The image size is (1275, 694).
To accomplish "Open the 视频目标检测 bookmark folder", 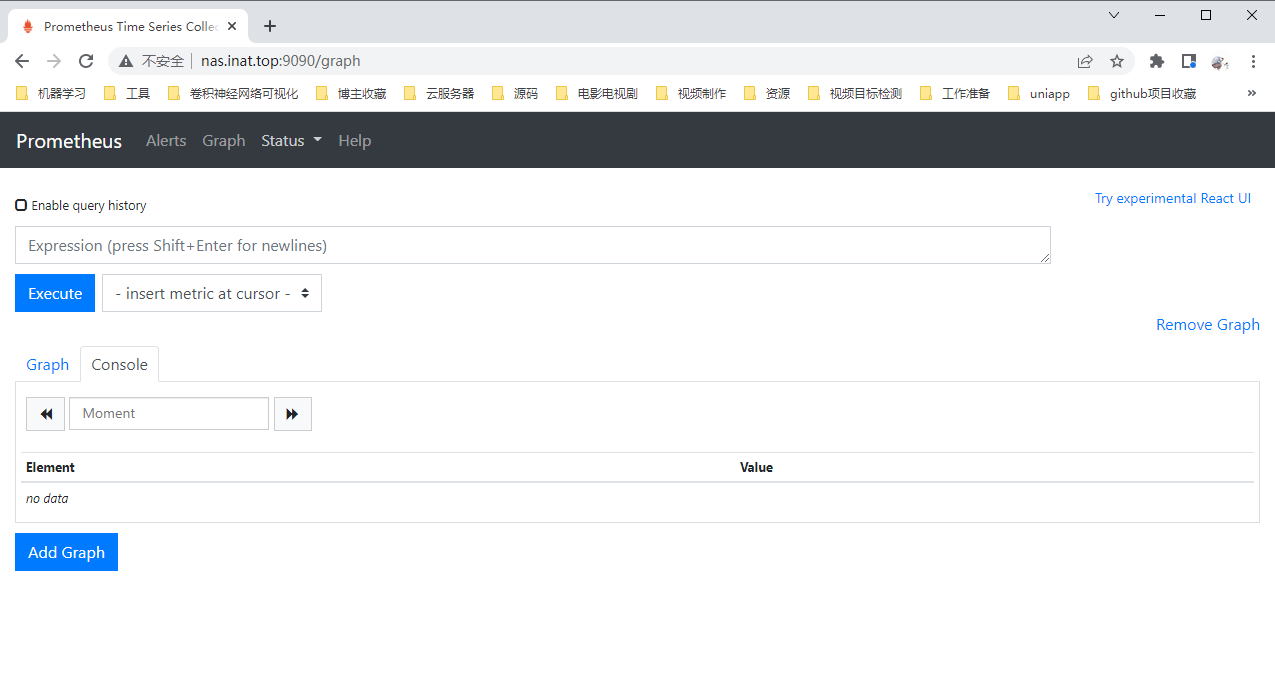I will tap(855, 93).
